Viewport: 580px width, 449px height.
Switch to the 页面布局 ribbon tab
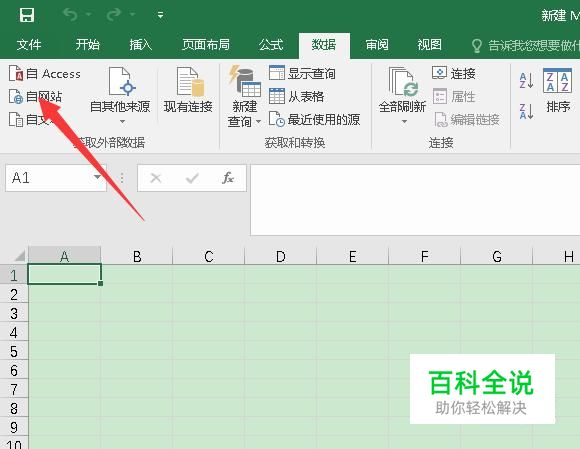pyautogui.click(x=205, y=45)
